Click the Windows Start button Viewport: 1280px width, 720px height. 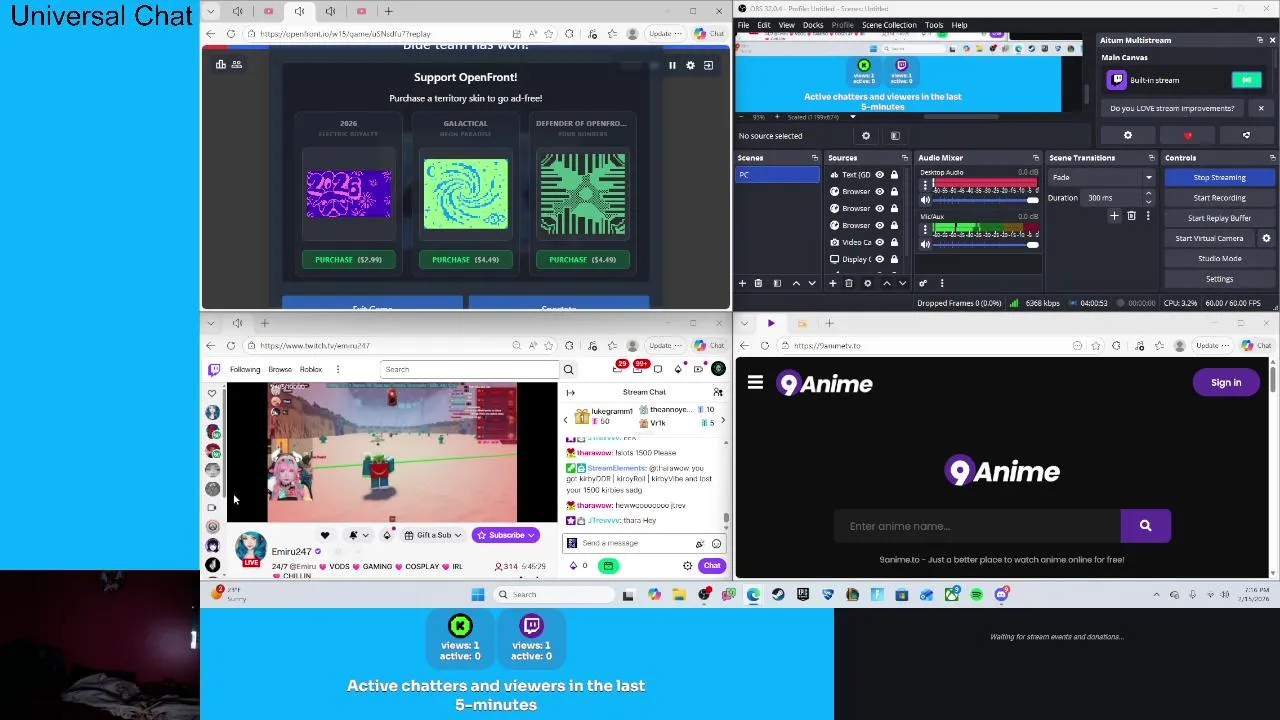(478, 595)
